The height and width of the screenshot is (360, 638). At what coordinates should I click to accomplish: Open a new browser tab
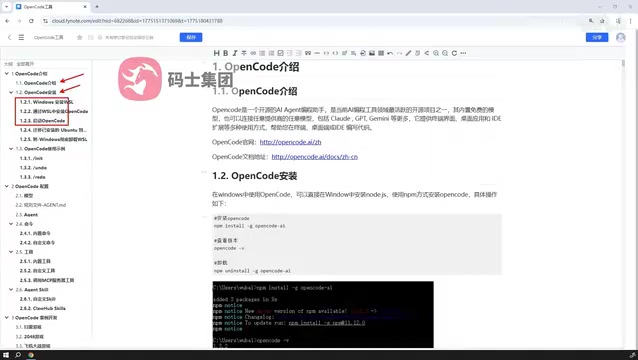[97, 7]
